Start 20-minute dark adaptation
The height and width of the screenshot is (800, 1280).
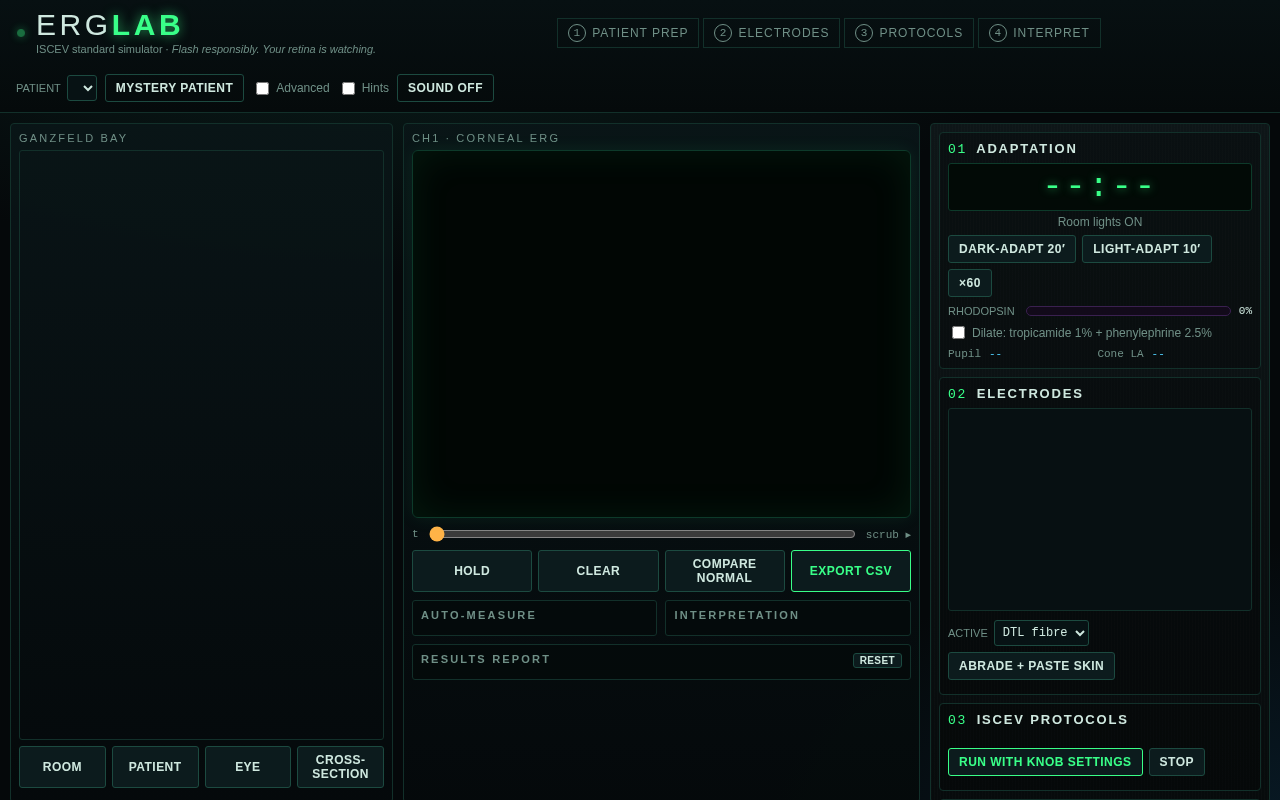pos(1012,249)
